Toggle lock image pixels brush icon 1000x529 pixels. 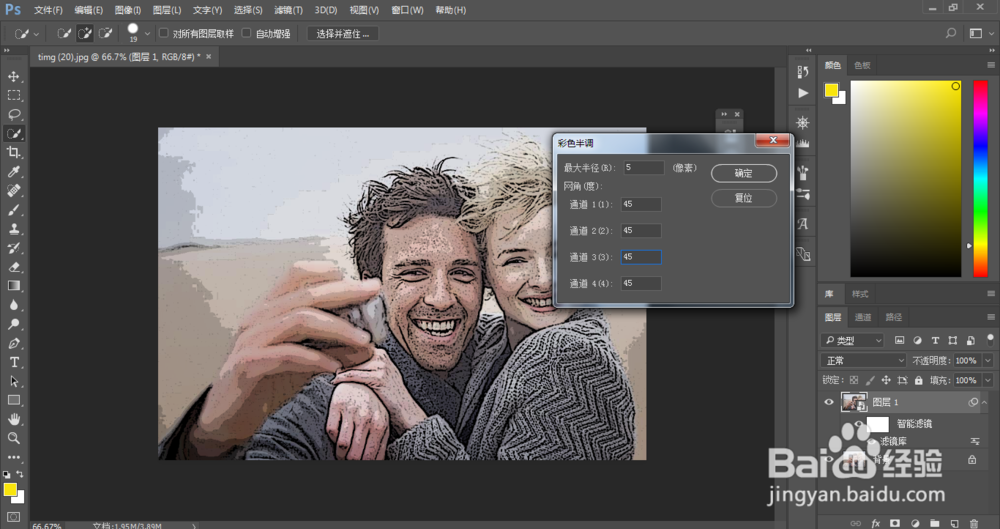click(x=870, y=380)
